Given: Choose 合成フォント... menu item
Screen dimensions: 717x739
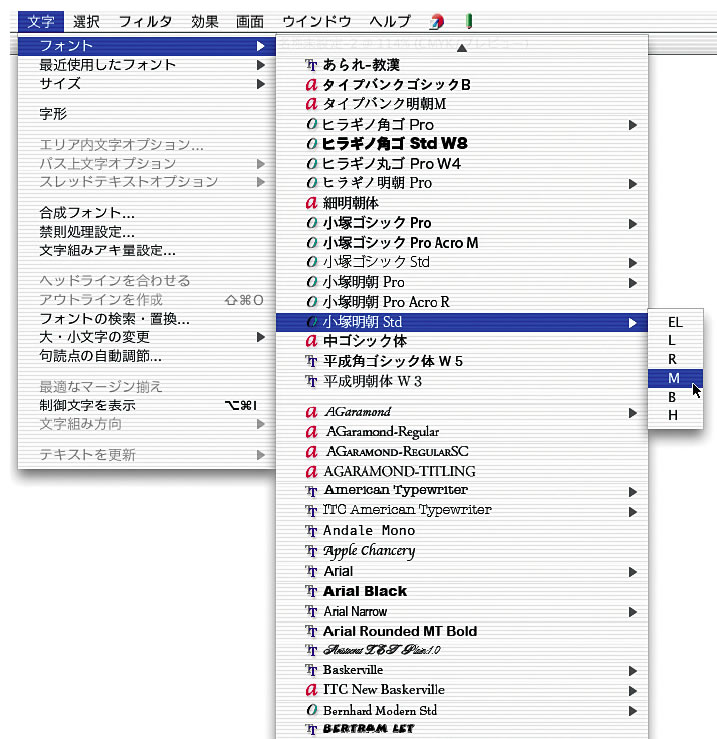Looking at the screenshot, I should [147, 213].
